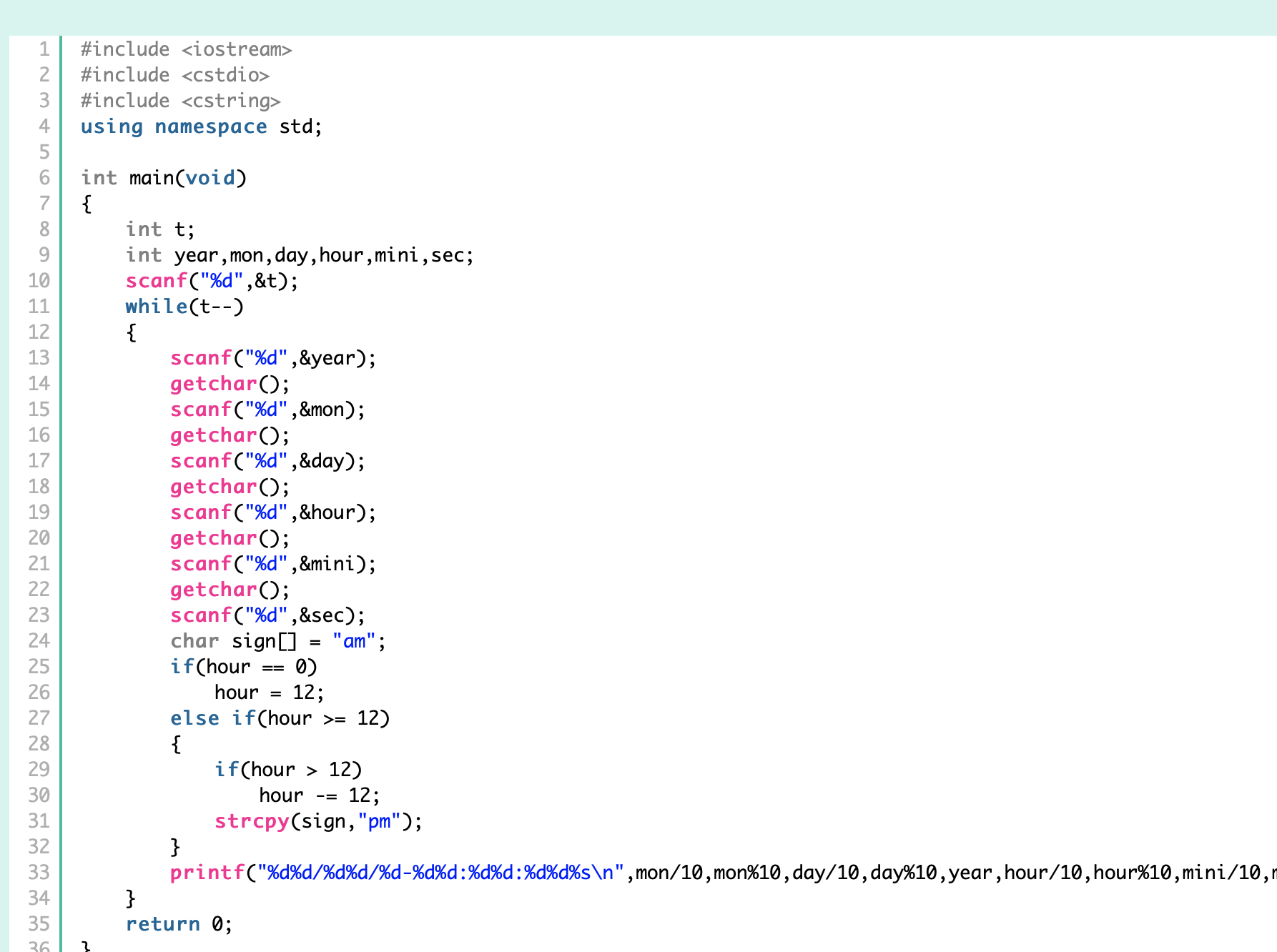Click the 'int main(void)' declaration
Screen dimensions: 1277x952
click(x=164, y=178)
